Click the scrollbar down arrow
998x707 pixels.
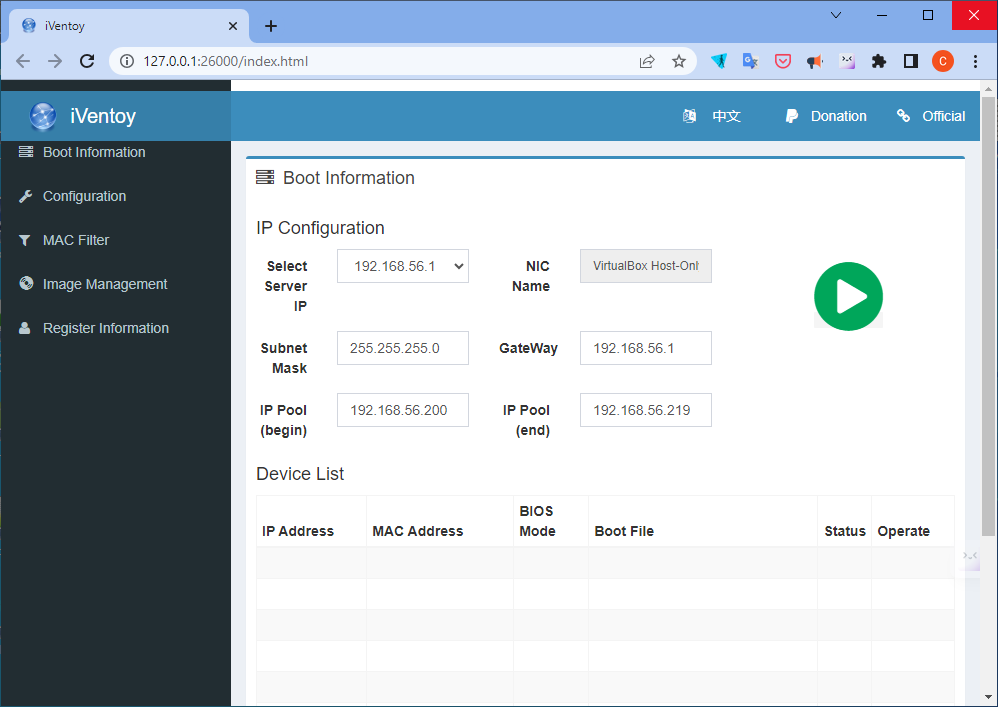(988, 698)
